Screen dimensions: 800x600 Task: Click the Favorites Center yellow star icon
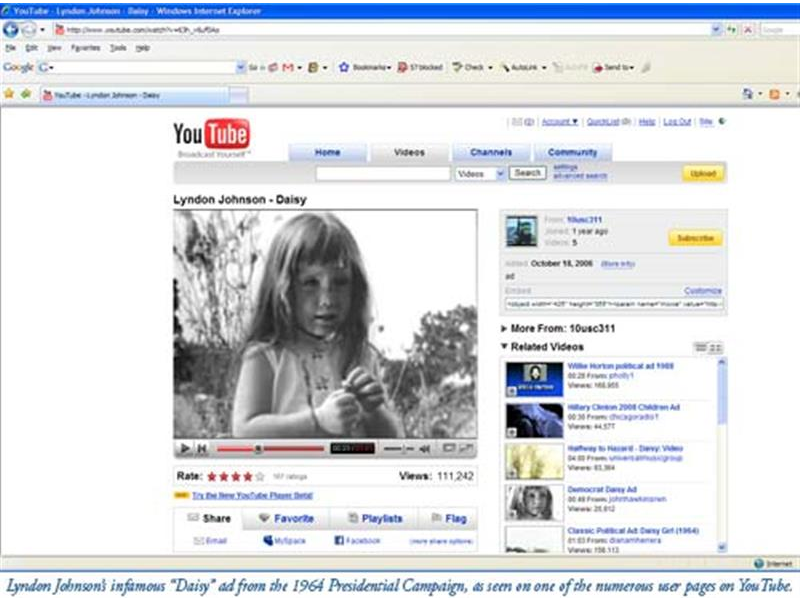(9, 94)
